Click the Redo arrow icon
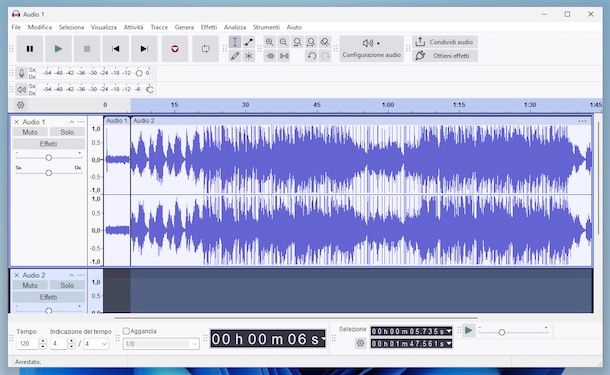 325,56
